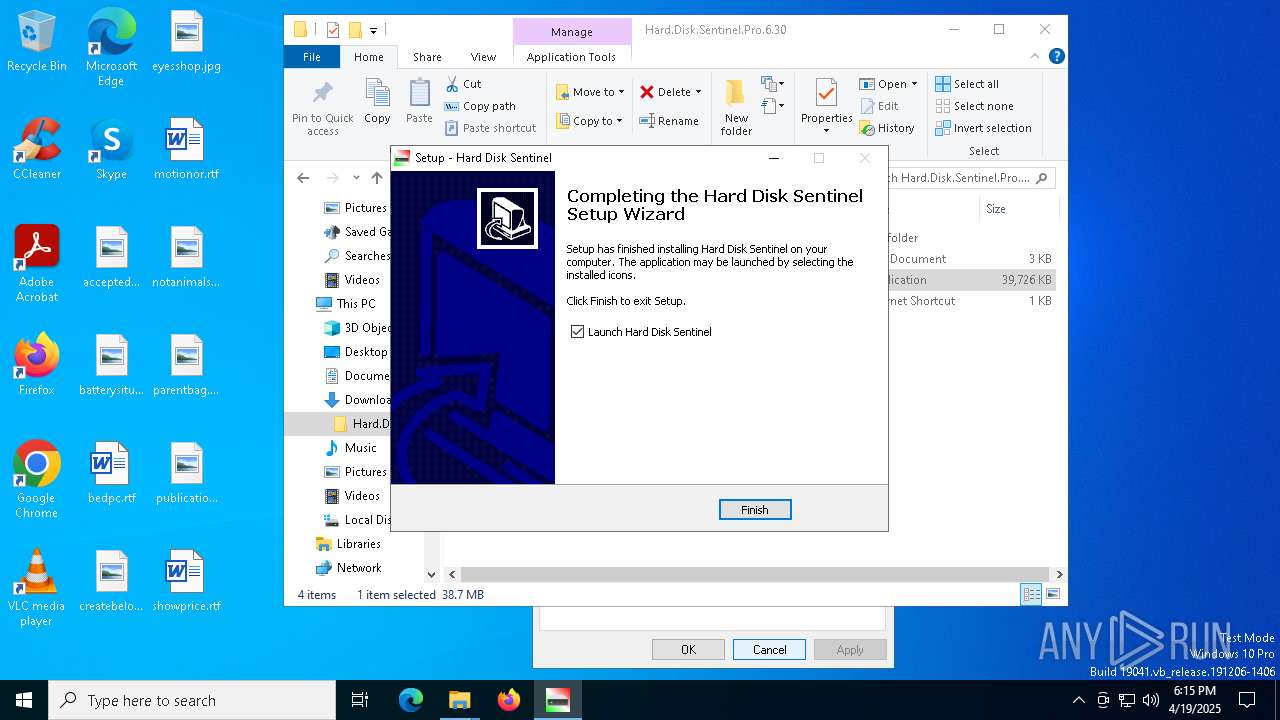Select This PC in navigation pane
This screenshot has height=720, width=1280.
point(355,304)
